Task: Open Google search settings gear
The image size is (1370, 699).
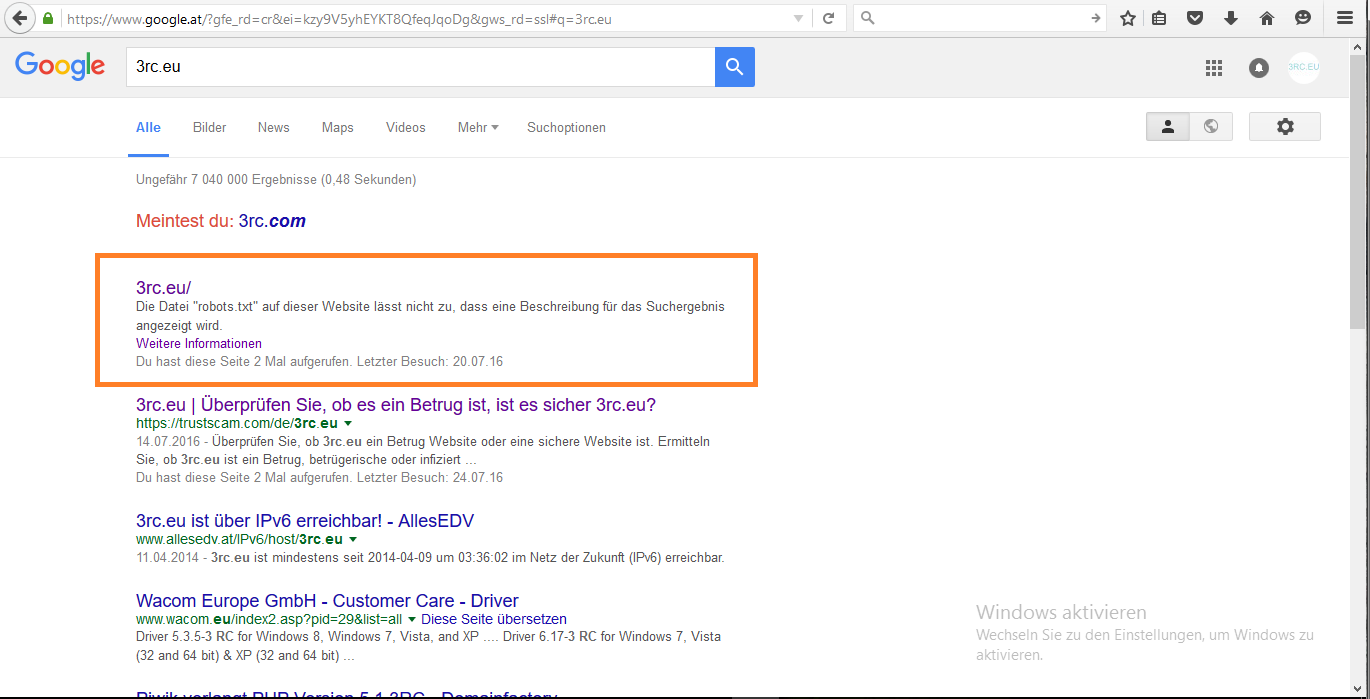Action: click(1285, 126)
